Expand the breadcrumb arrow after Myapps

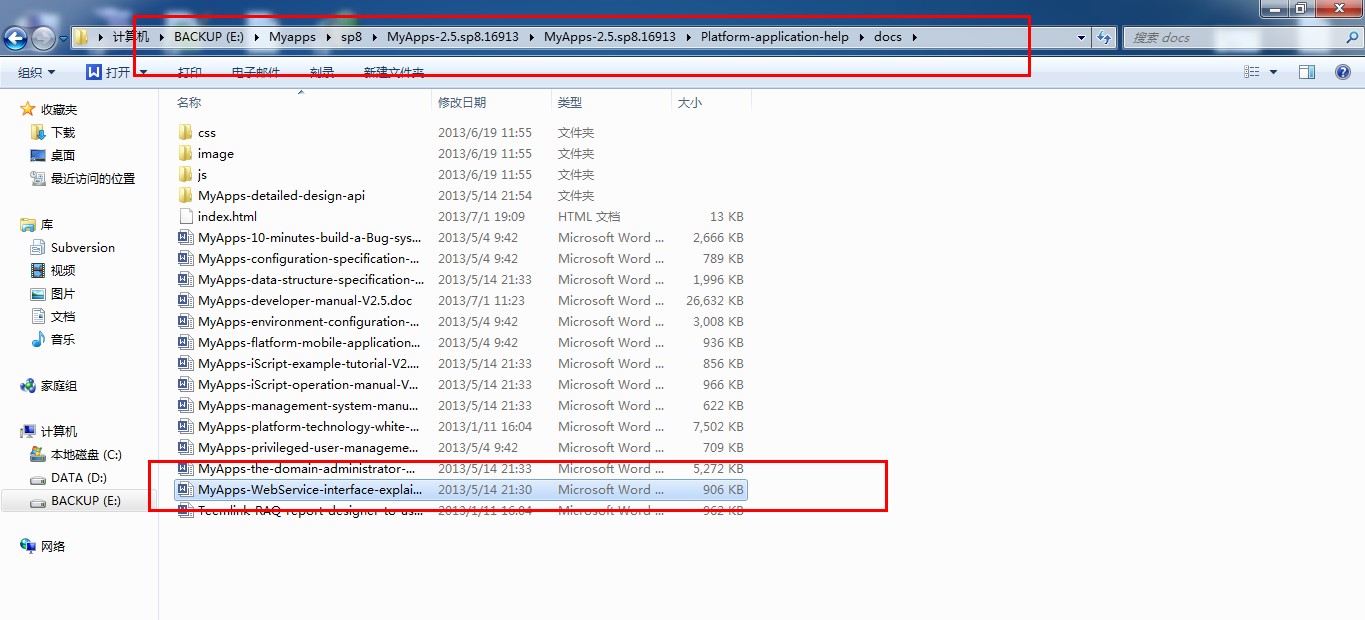pyautogui.click(x=327, y=37)
